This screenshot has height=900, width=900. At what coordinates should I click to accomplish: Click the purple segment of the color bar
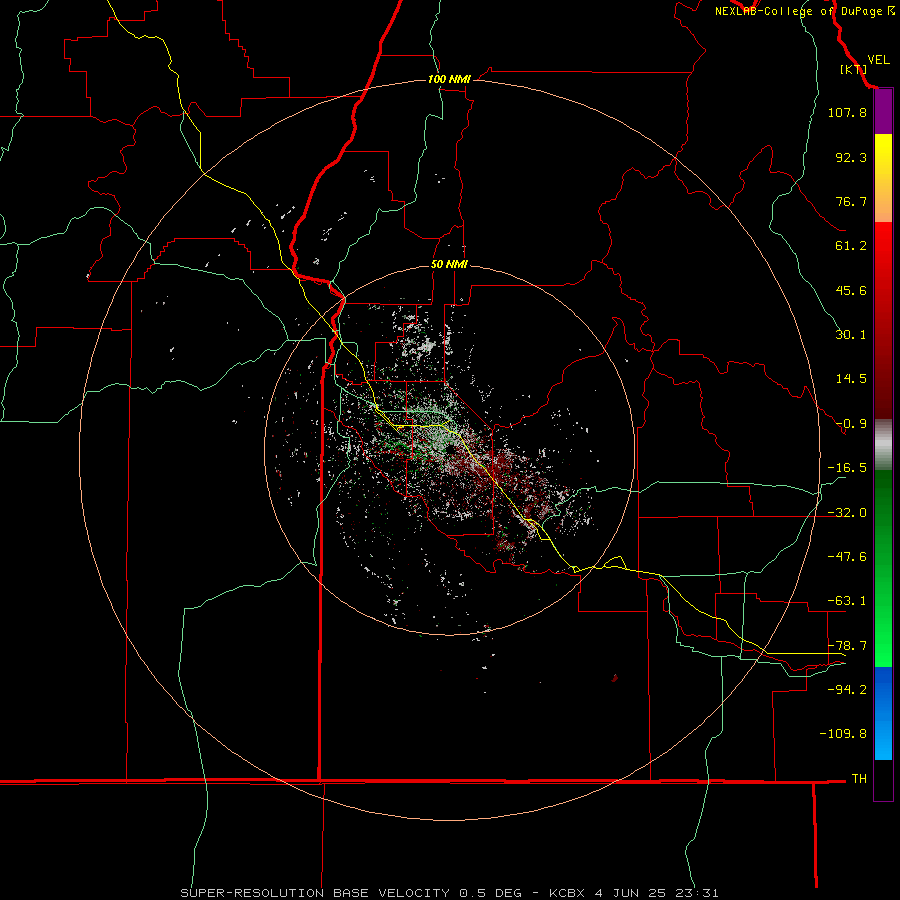pyautogui.click(x=883, y=112)
